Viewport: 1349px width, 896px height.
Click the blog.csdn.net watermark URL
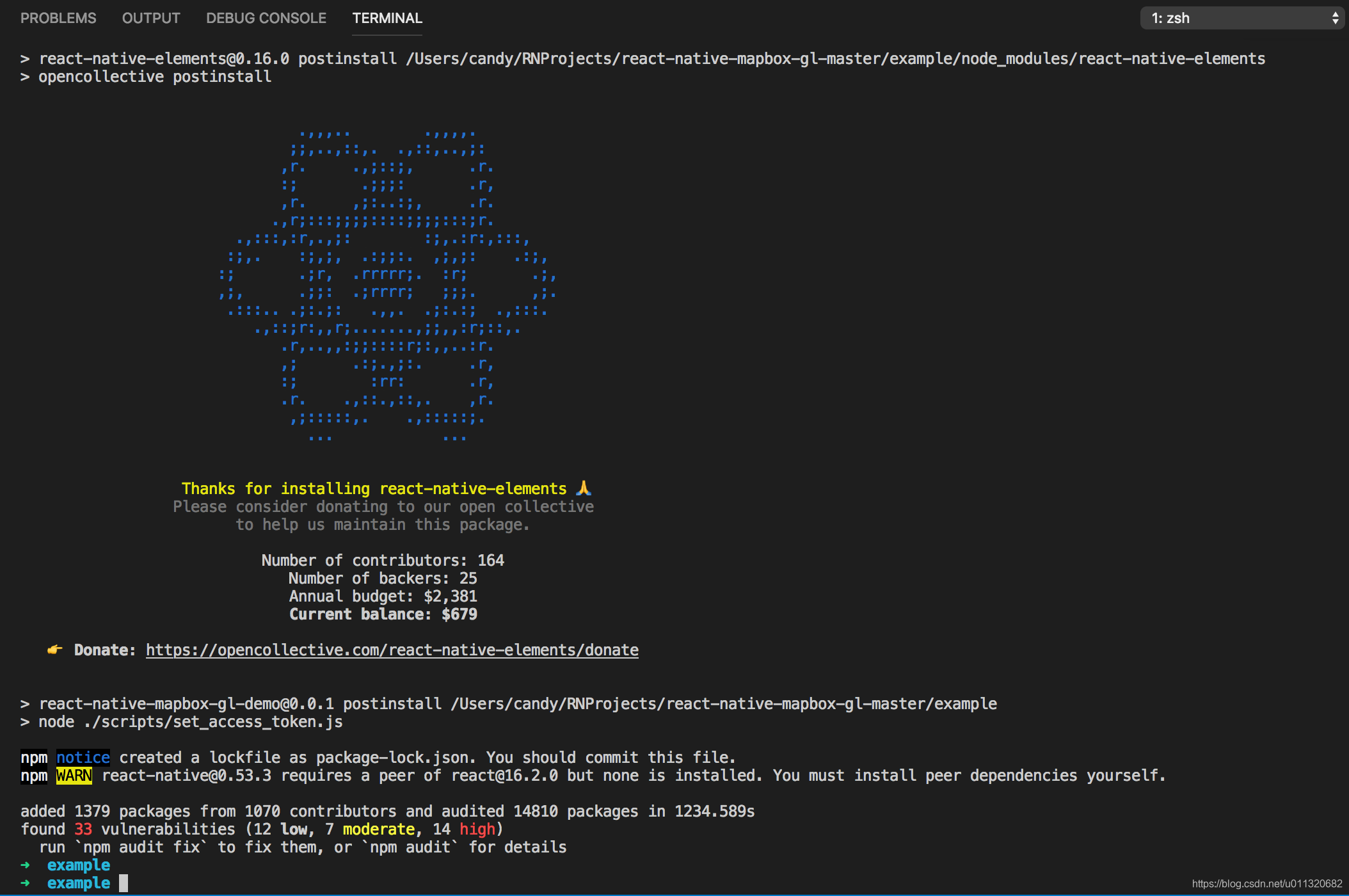tap(1266, 884)
